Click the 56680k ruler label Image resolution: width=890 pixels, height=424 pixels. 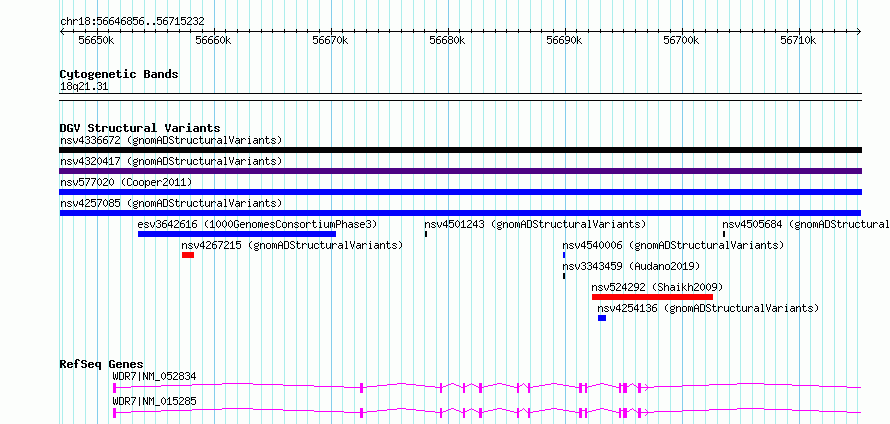pos(447,40)
